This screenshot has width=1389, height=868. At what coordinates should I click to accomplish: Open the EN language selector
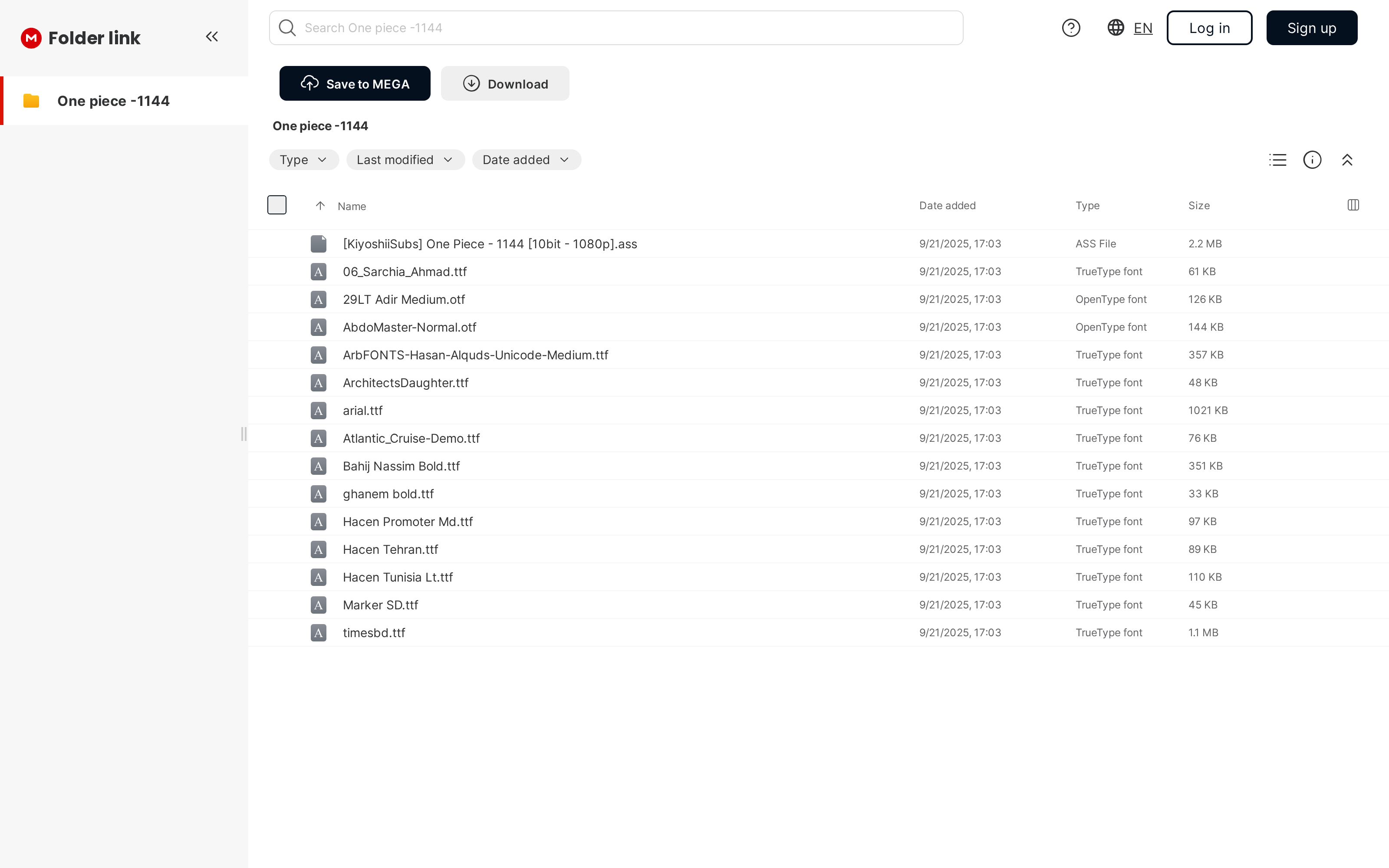(x=1143, y=28)
